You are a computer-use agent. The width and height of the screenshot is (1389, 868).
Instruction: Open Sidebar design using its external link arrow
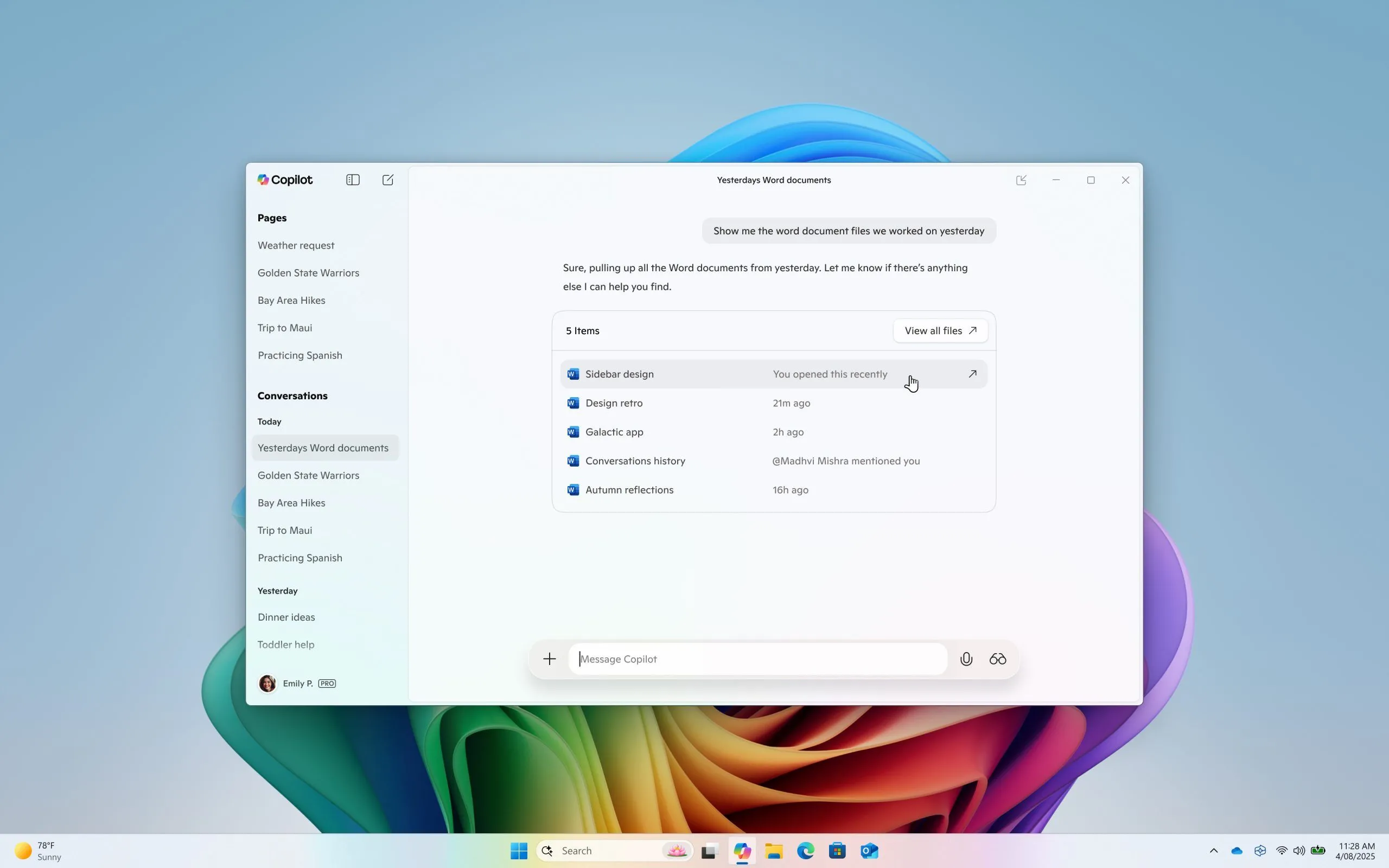point(973,374)
